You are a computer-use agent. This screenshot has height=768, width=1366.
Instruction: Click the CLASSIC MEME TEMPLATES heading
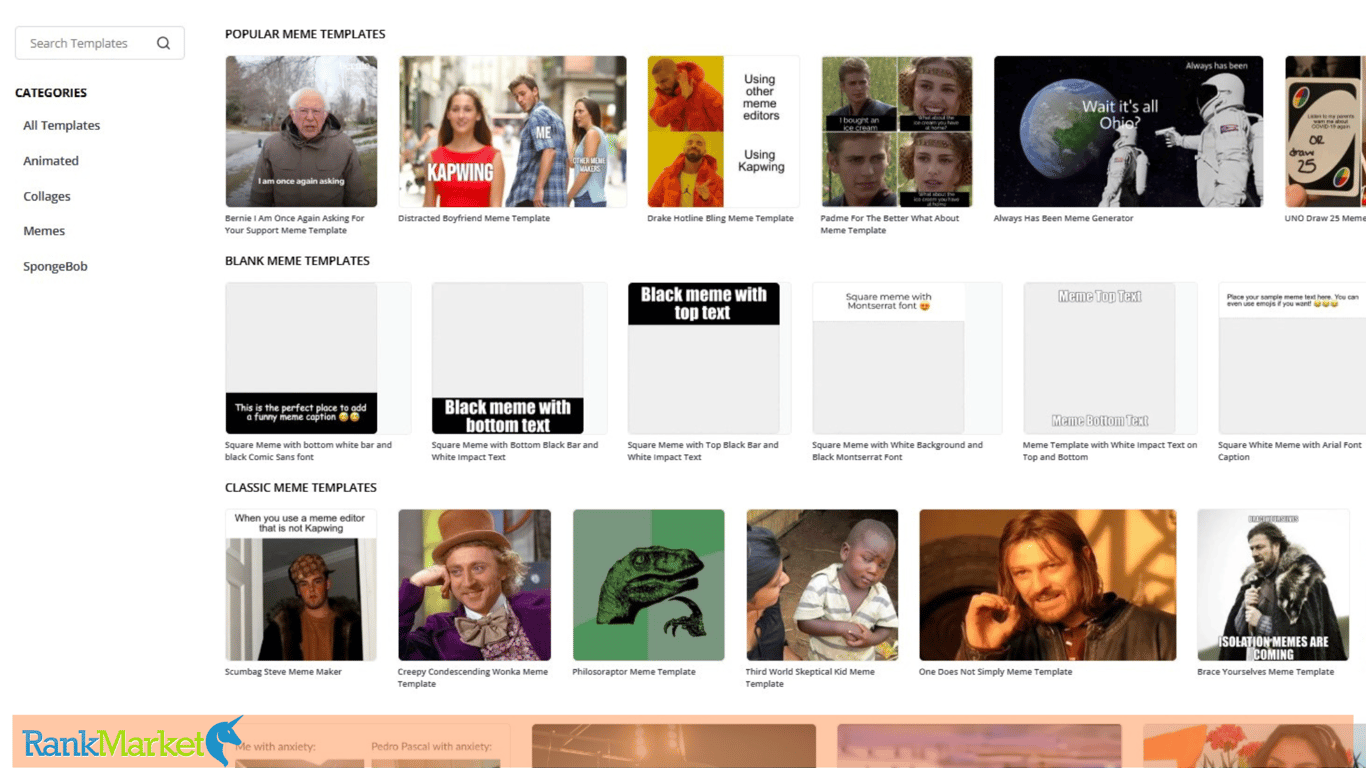pyautogui.click(x=301, y=488)
